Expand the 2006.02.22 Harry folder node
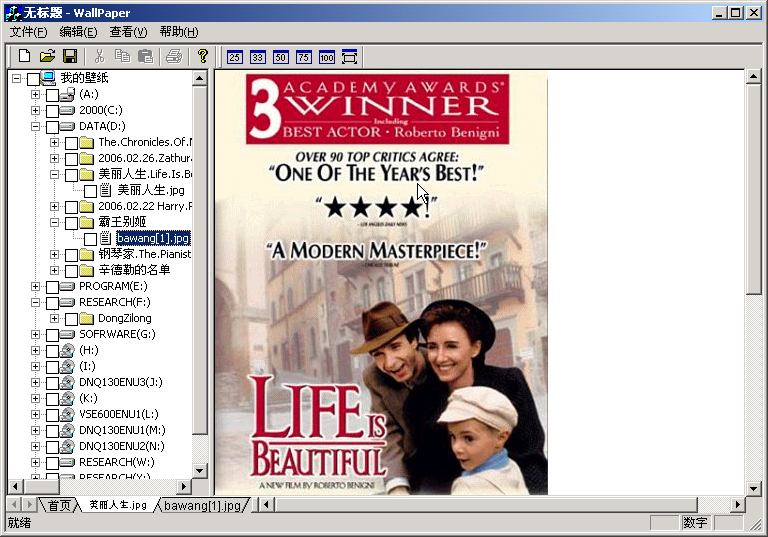This screenshot has height=537, width=768. (x=54, y=206)
